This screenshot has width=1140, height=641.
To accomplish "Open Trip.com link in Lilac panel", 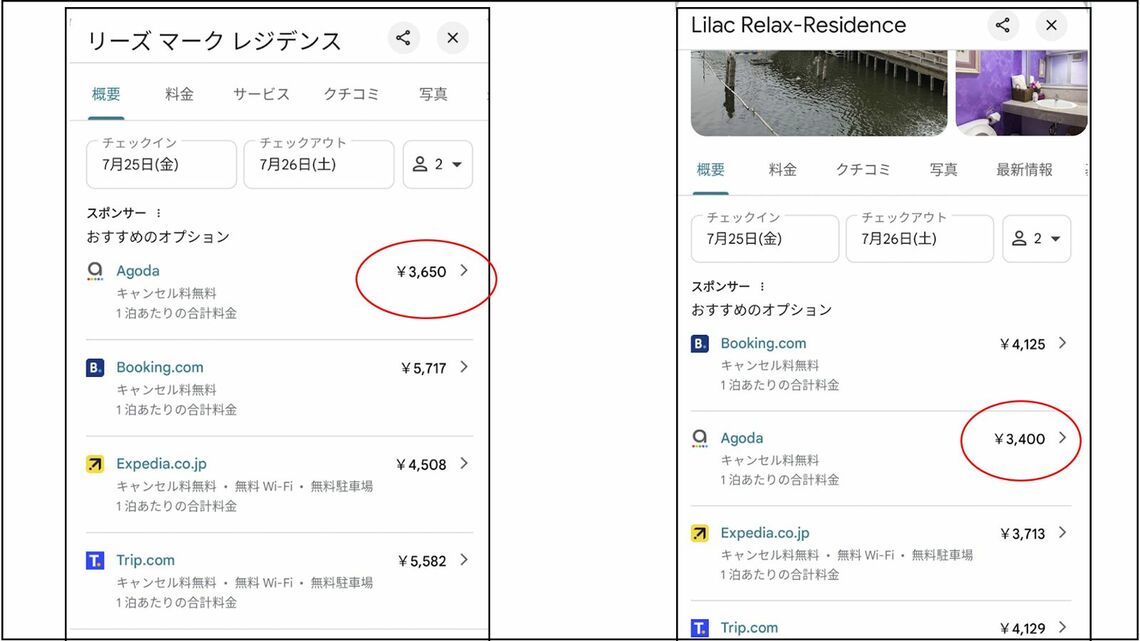I will [749, 627].
